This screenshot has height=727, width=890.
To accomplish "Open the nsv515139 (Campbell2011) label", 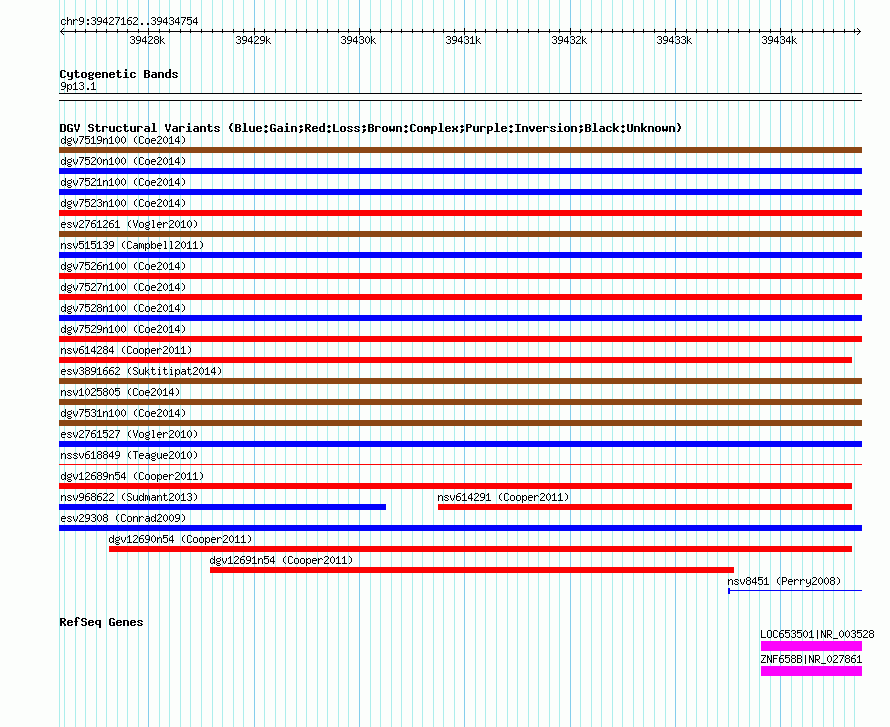I will pyautogui.click(x=132, y=245).
